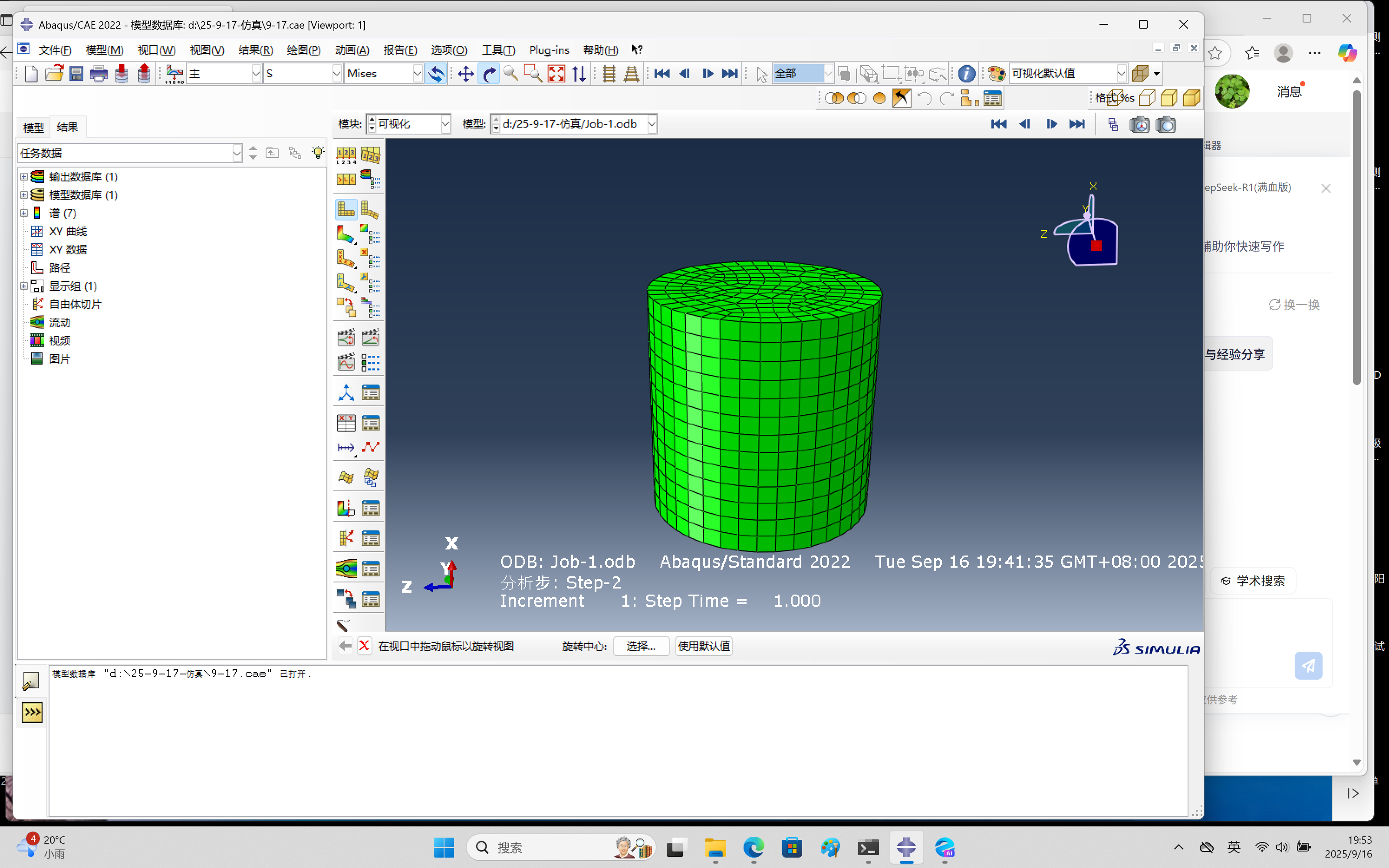Open the 主 field position dropdown
The width and height of the screenshot is (1389, 868).
(256, 73)
